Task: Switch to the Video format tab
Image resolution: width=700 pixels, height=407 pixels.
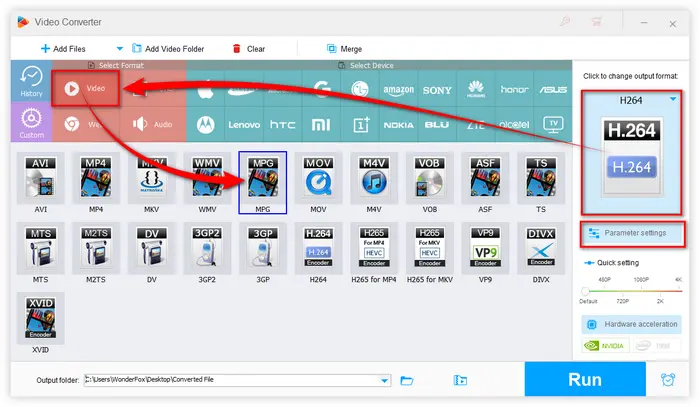Action: click(86, 88)
